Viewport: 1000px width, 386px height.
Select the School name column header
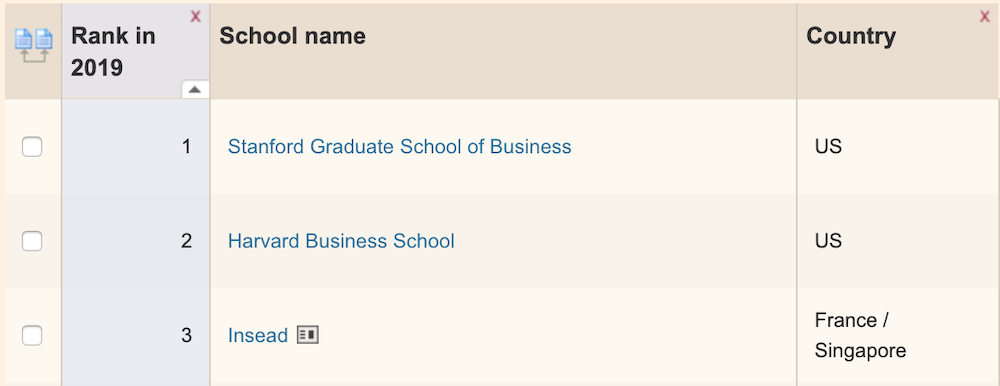(x=293, y=36)
